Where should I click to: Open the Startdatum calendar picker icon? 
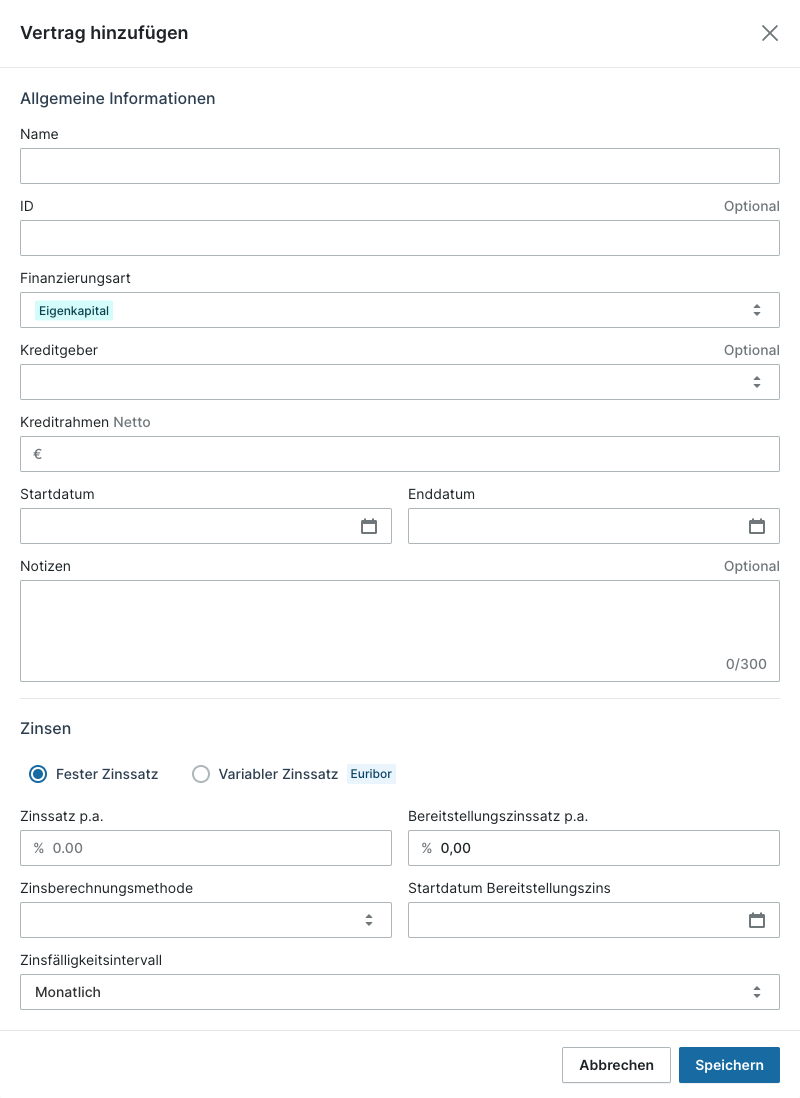pyautogui.click(x=368, y=526)
